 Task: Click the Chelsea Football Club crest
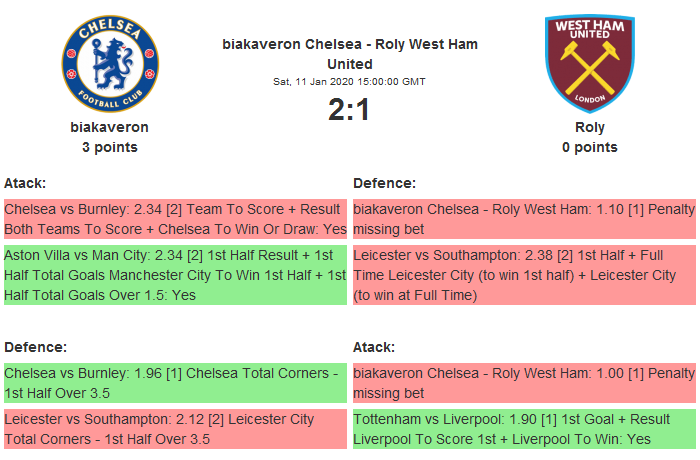point(110,64)
